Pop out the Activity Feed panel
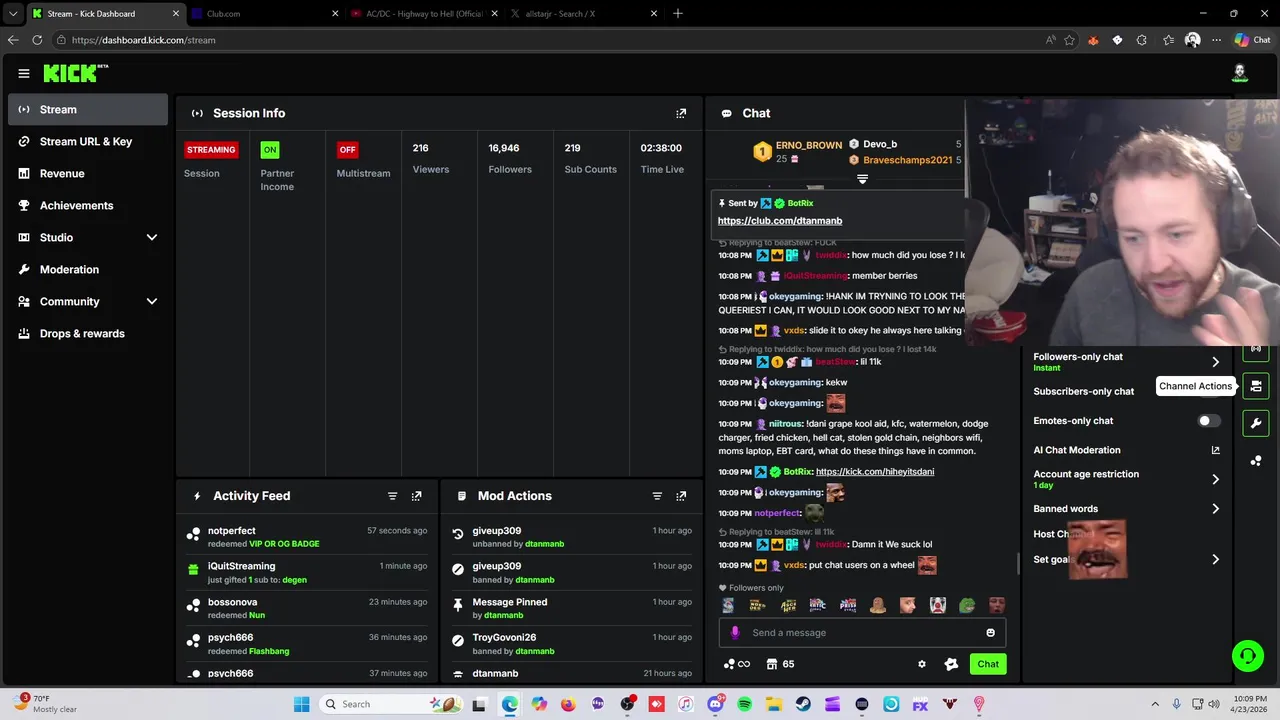 pyautogui.click(x=417, y=496)
